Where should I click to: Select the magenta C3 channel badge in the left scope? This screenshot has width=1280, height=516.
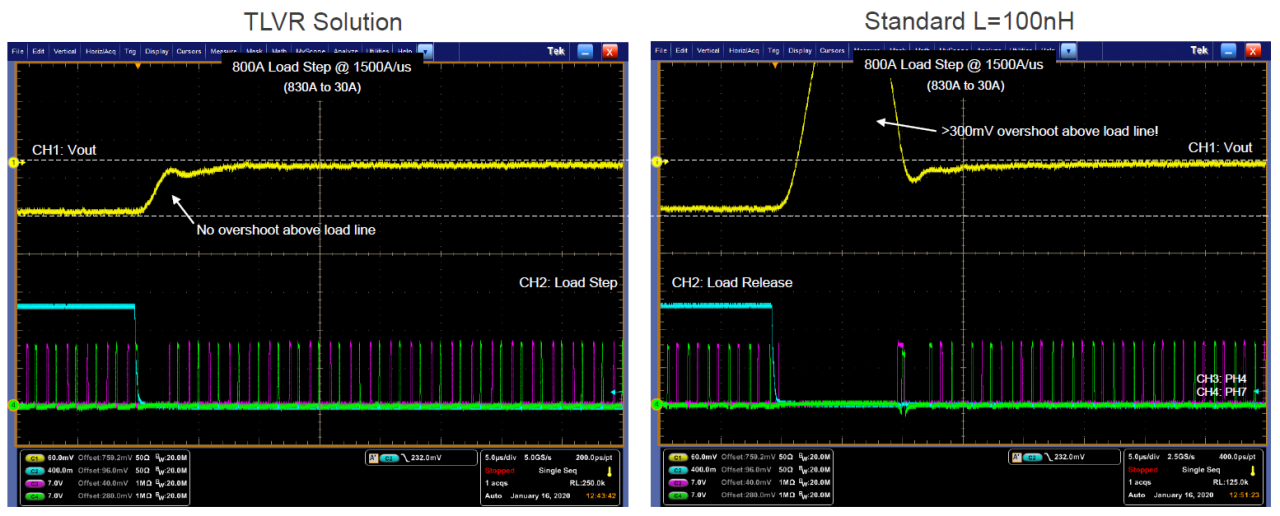(x=33, y=482)
